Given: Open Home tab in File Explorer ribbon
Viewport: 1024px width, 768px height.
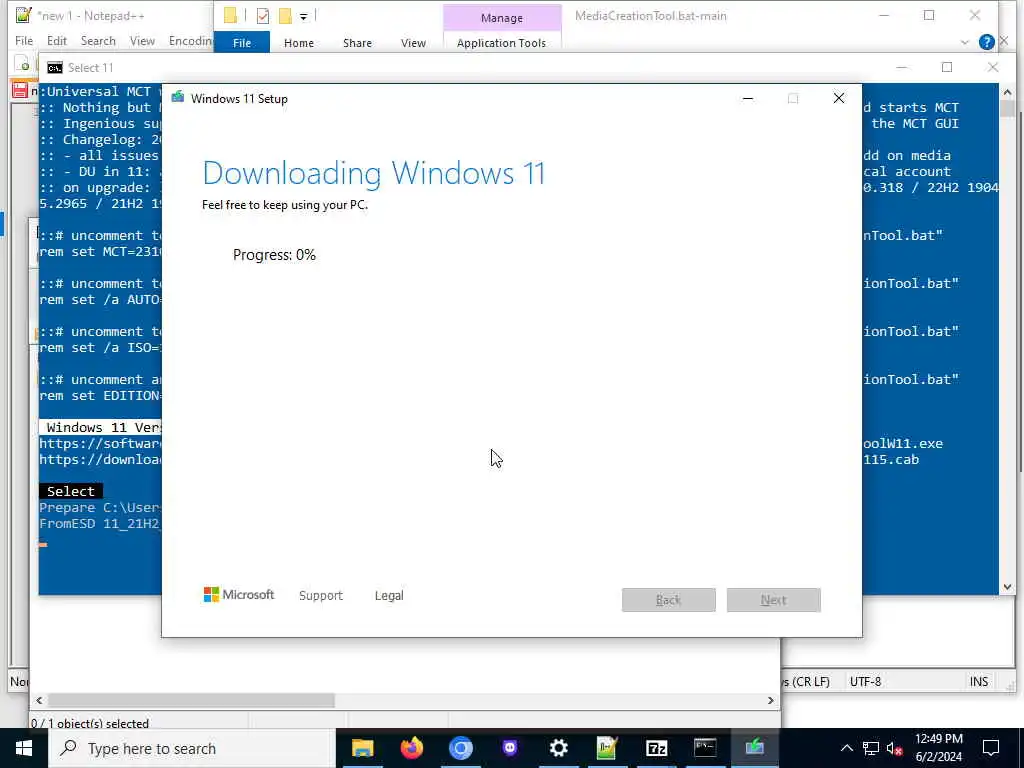Looking at the screenshot, I should pyautogui.click(x=299, y=42).
